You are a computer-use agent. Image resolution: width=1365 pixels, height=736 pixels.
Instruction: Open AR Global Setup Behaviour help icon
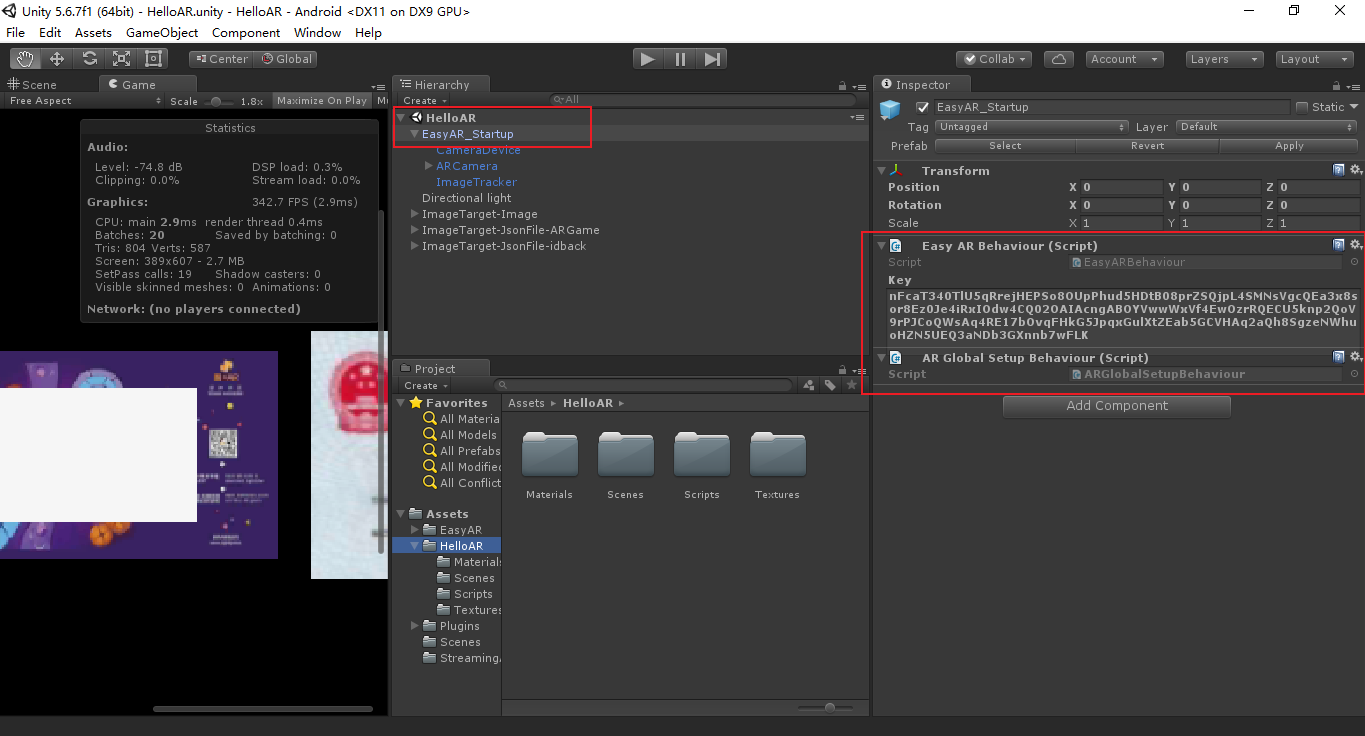[1338, 357]
